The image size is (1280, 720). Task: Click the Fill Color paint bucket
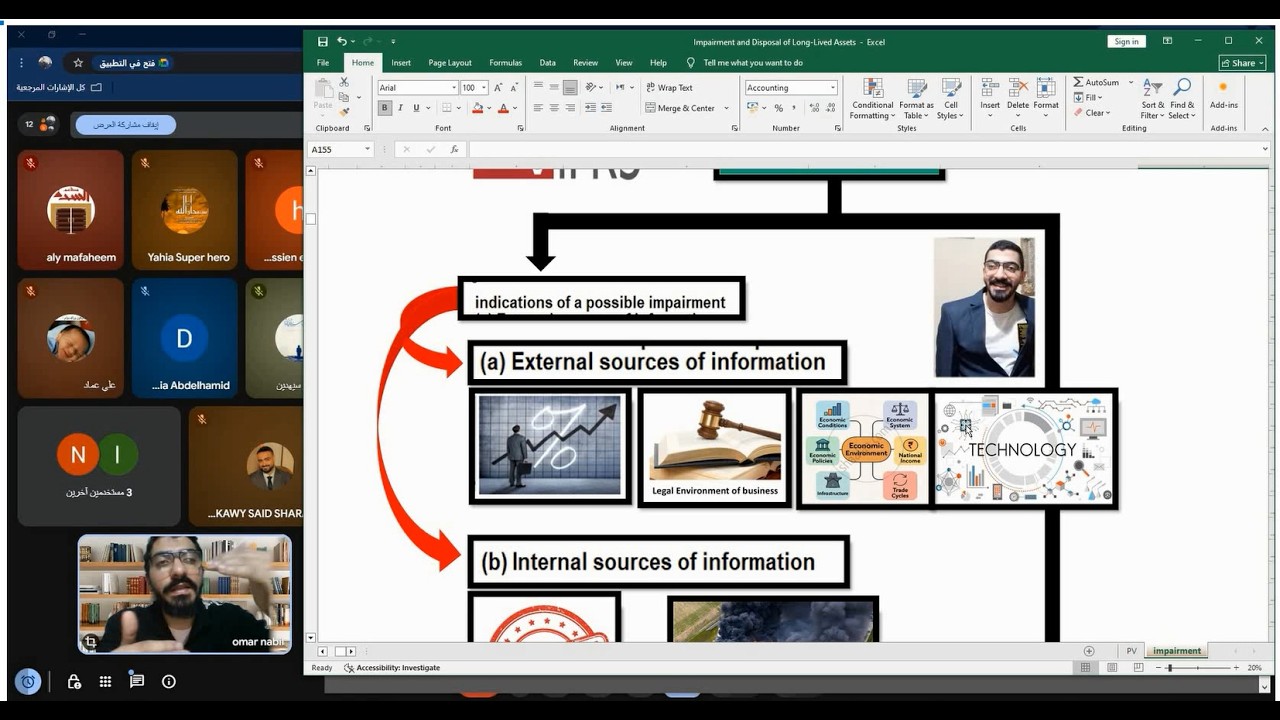477,108
